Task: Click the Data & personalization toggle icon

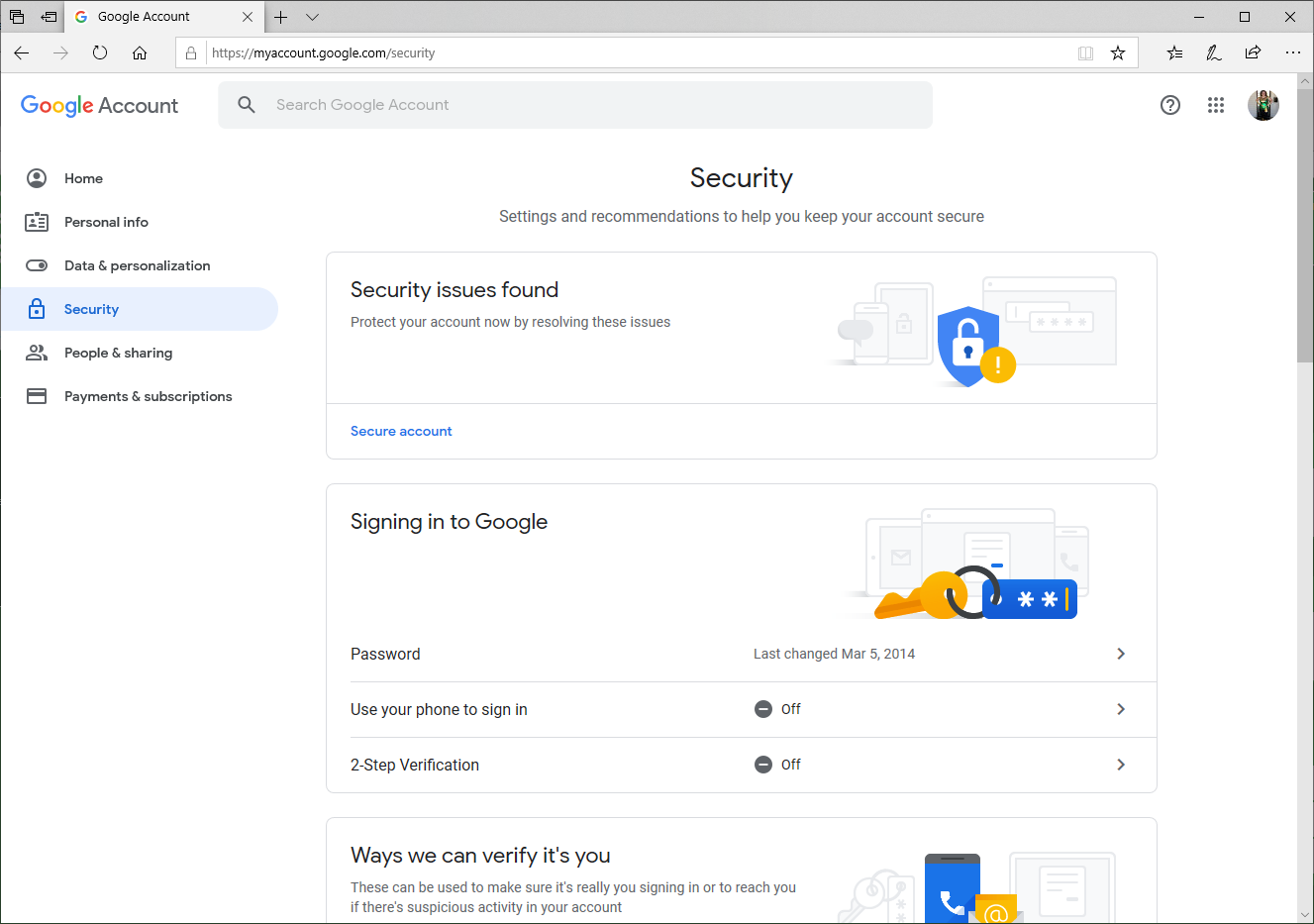Action: pos(37,265)
